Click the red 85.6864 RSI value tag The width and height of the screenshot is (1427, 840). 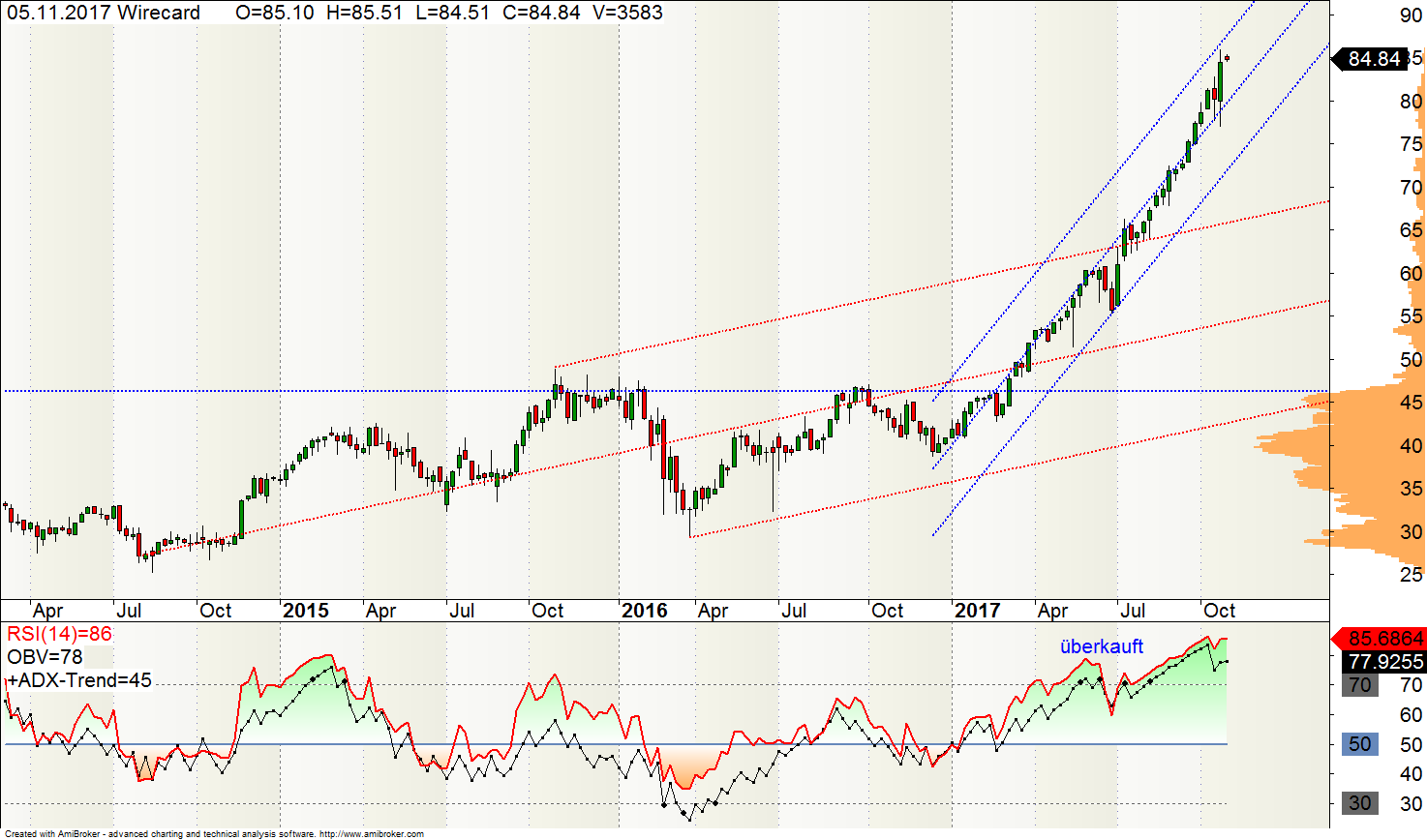pyautogui.click(x=1385, y=639)
